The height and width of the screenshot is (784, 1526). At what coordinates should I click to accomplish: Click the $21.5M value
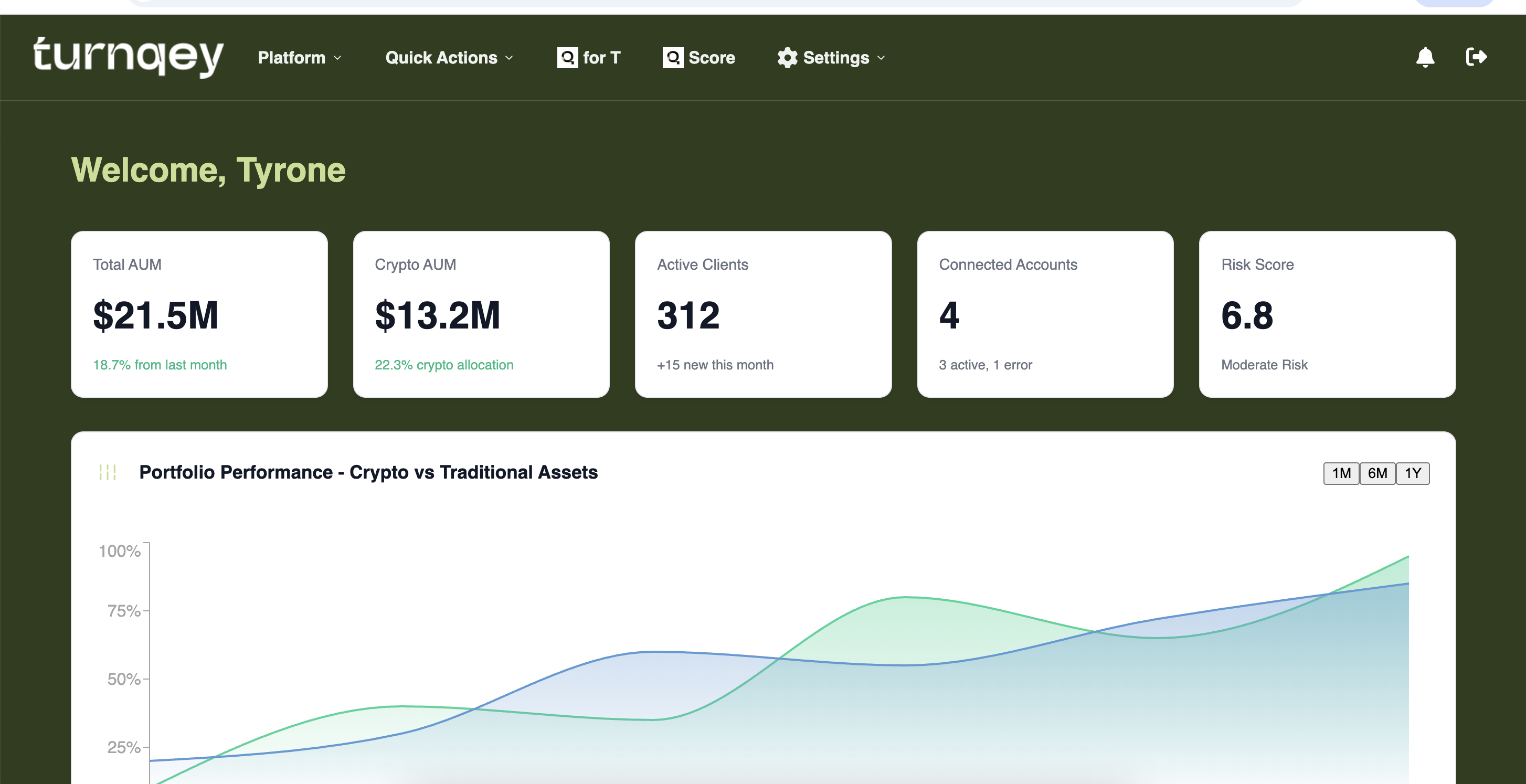pyautogui.click(x=156, y=315)
